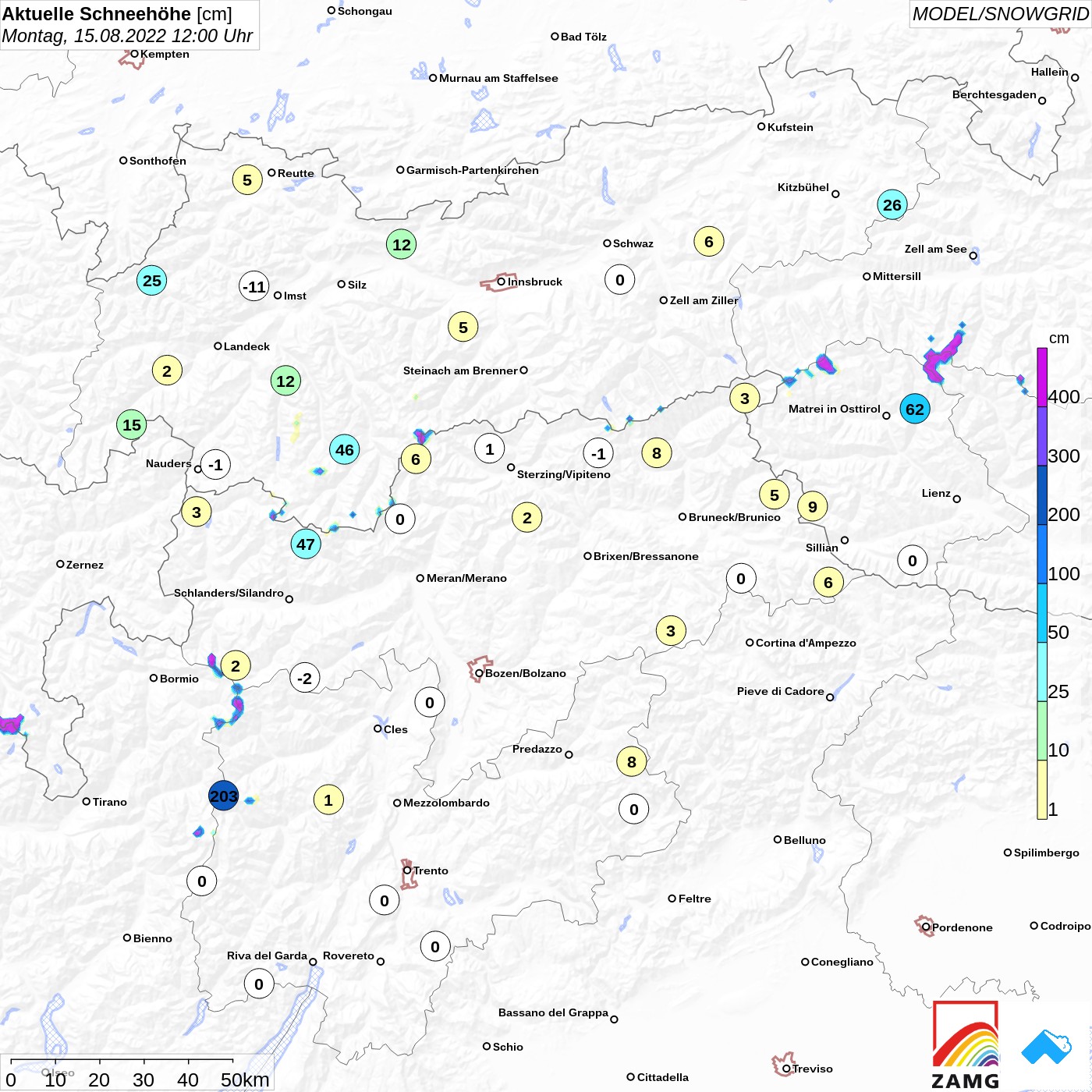Click the Meran/Merano label
This screenshot has height=1092, width=1092.
(466, 578)
